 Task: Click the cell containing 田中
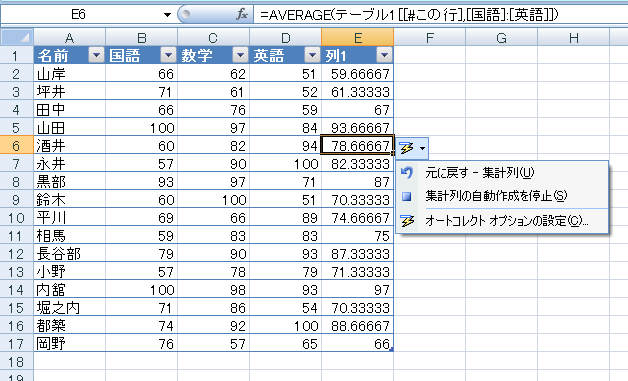(70, 110)
